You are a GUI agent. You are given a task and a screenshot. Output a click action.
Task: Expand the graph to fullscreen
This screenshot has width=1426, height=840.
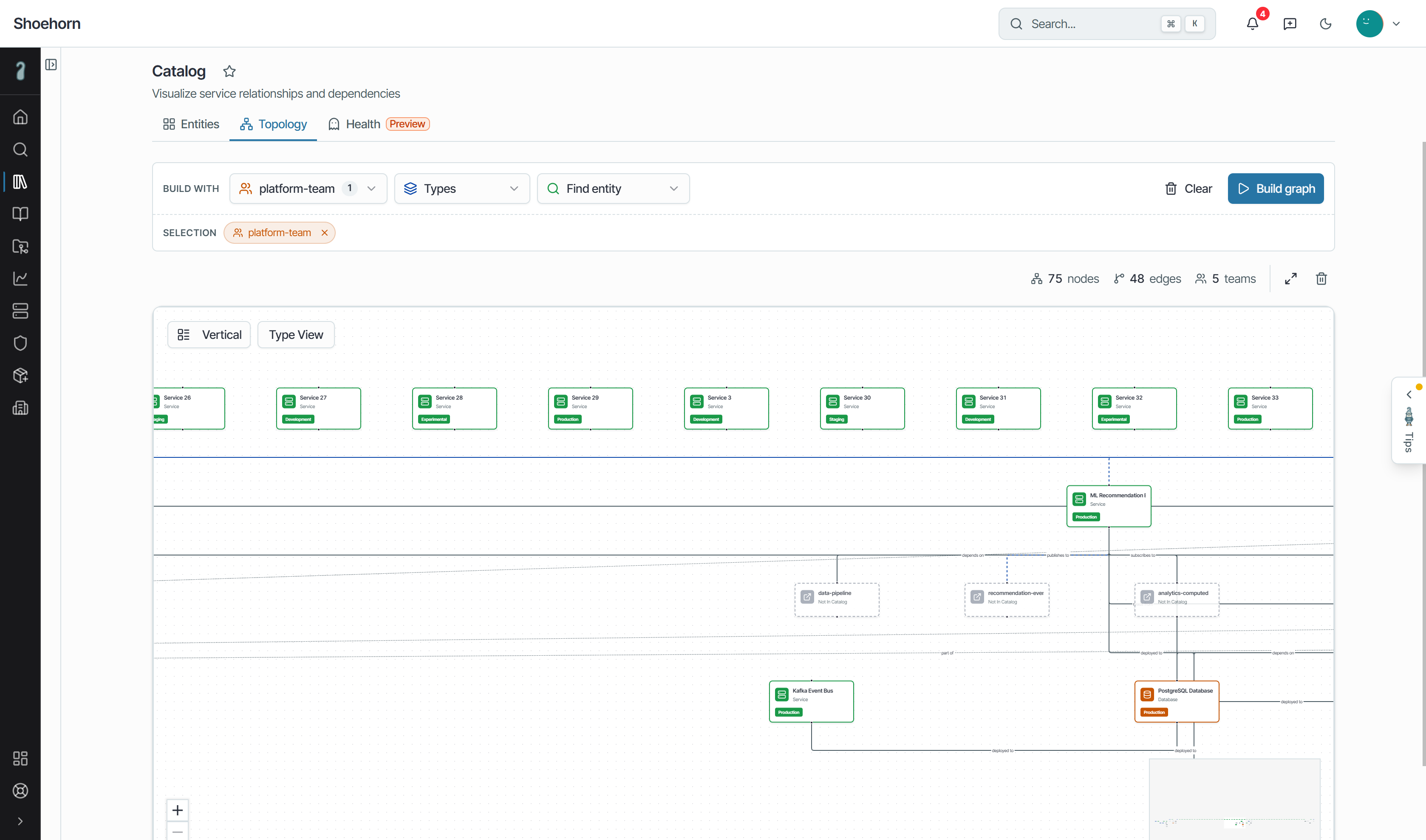(1290, 279)
